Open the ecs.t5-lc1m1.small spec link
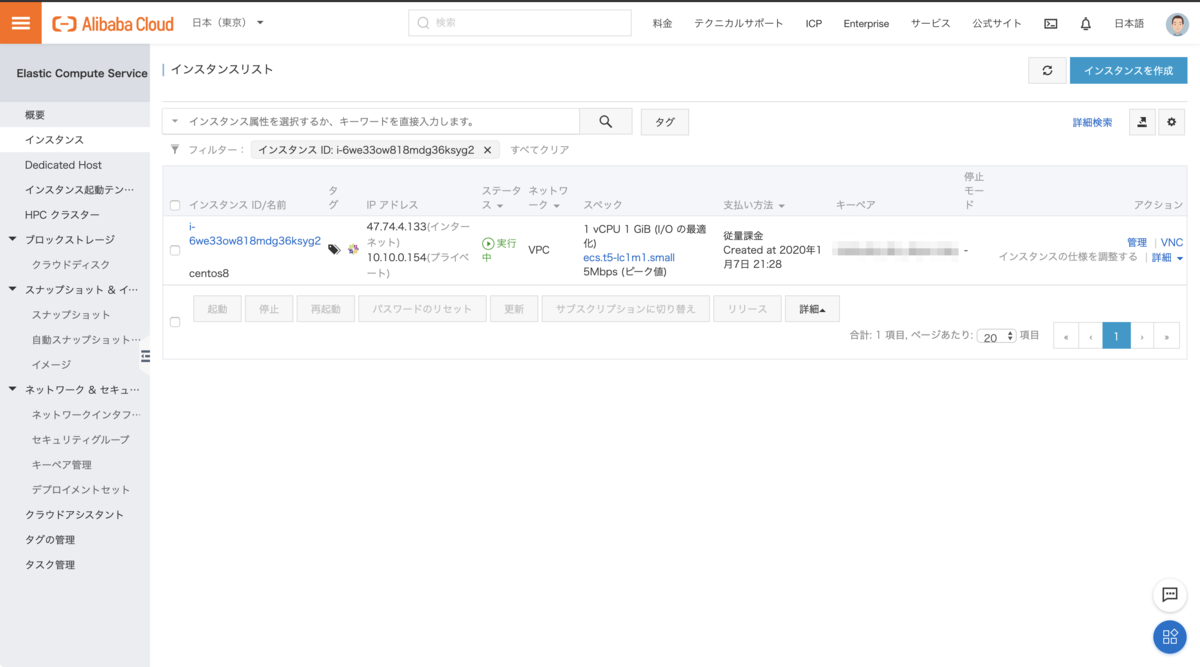The height and width of the screenshot is (667, 1200). point(629,257)
